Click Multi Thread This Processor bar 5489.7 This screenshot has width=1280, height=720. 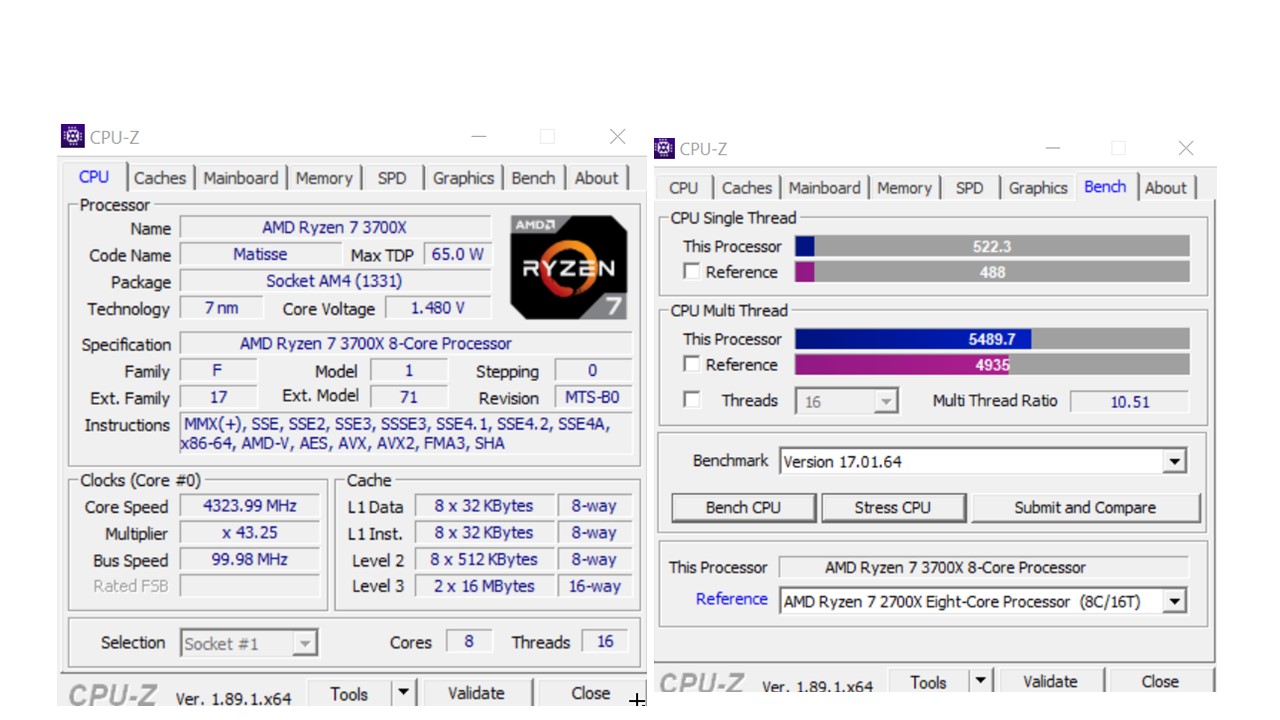pyautogui.click(x=992, y=339)
